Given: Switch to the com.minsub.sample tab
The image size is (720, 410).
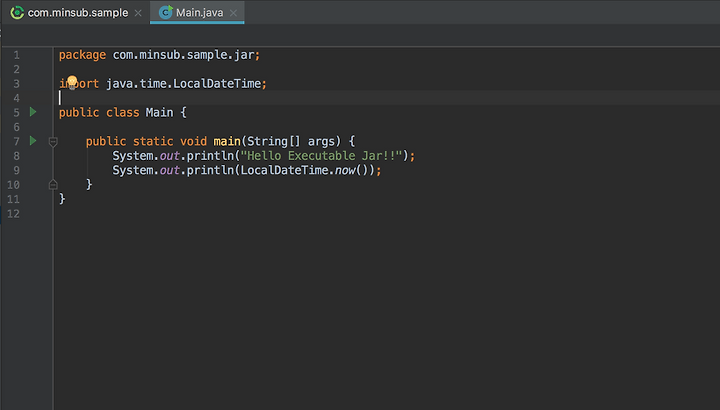Looking at the screenshot, I should click(78, 12).
